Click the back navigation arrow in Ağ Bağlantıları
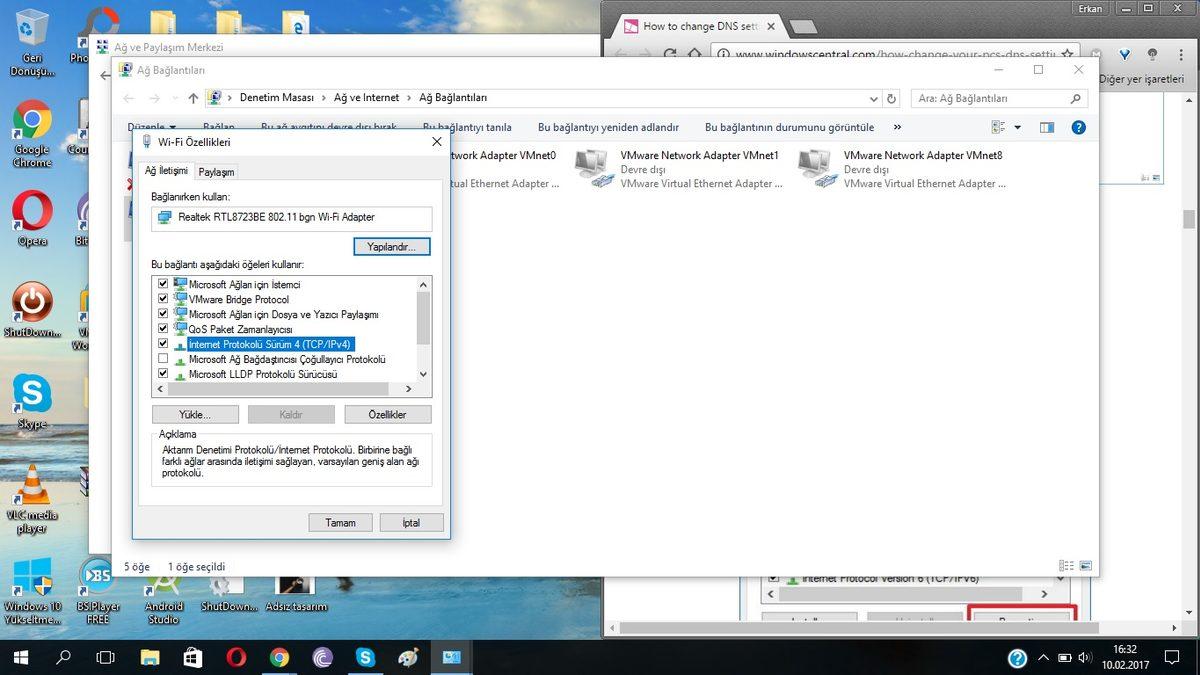 pyautogui.click(x=130, y=98)
